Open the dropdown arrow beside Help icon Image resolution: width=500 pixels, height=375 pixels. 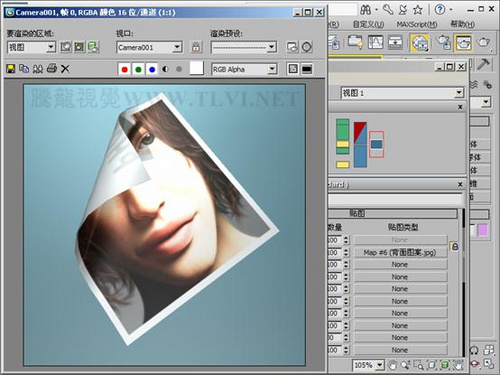[x=451, y=10]
